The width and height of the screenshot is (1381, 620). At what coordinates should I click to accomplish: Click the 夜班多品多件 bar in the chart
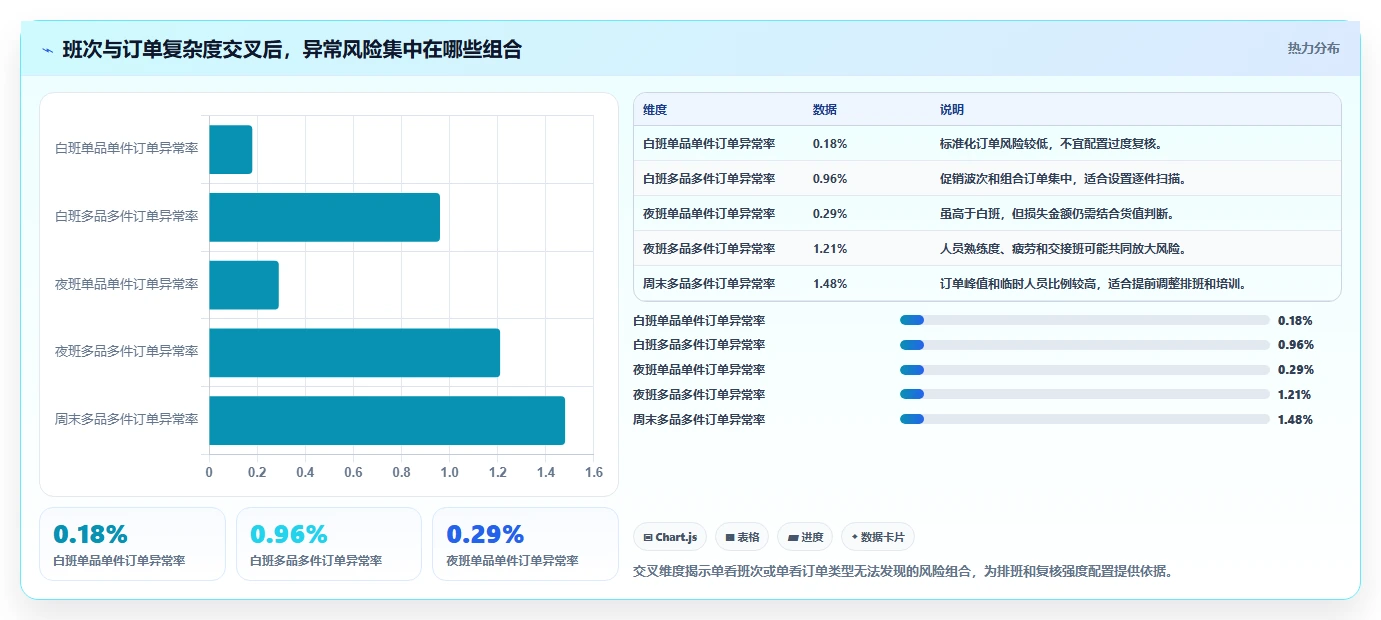pos(354,352)
